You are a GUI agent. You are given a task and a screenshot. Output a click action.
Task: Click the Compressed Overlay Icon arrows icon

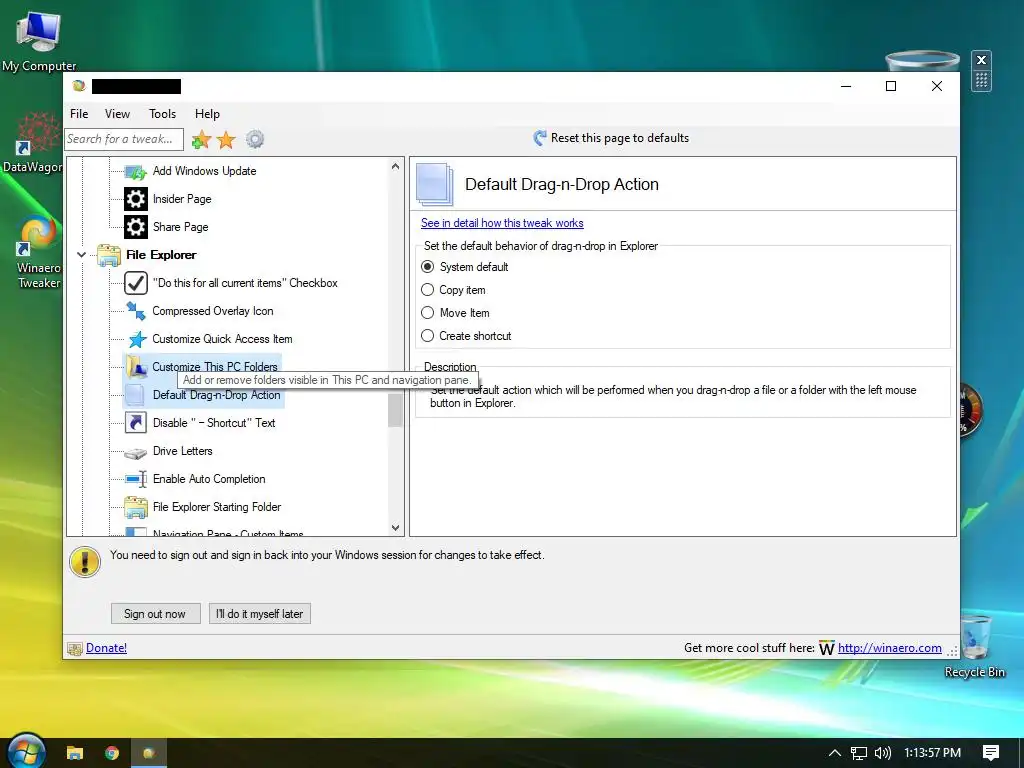[136, 311]
